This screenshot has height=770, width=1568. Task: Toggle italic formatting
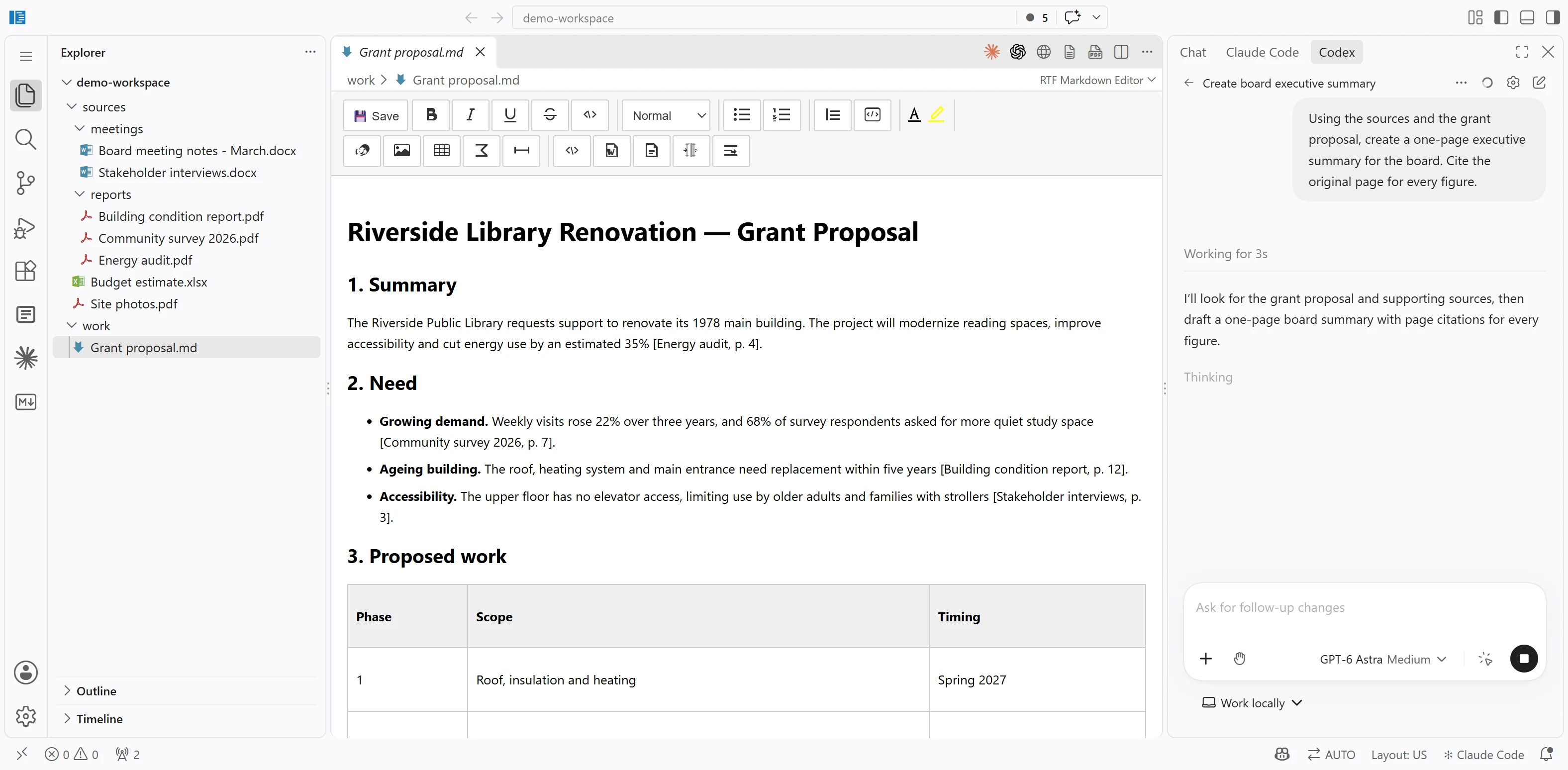(471, 115)
